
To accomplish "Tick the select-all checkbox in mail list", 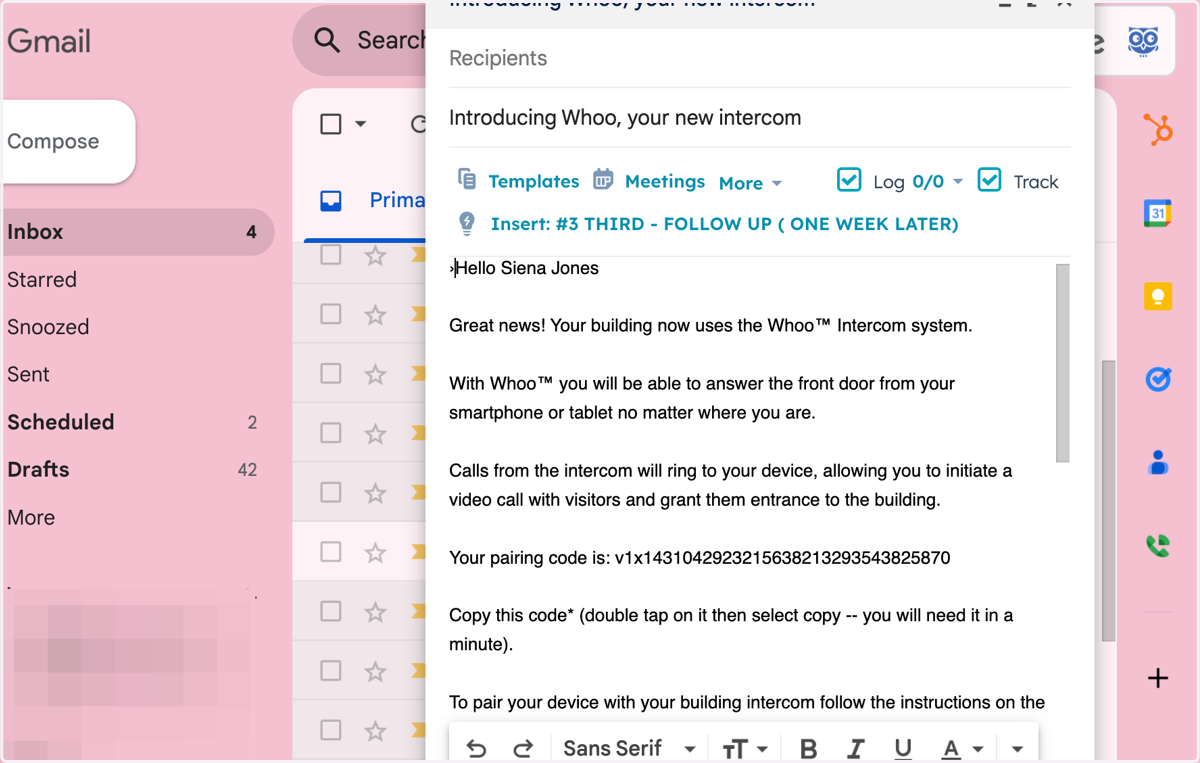I will click(x=330, y=124).
